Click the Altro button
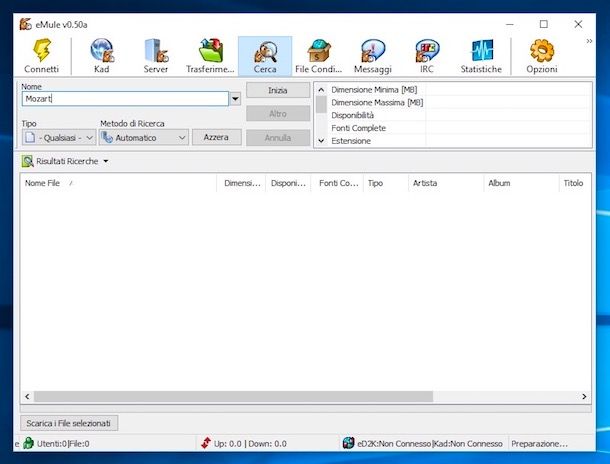Image resolution: width=610 pixels, height=464 pixels. coord(278,114)
